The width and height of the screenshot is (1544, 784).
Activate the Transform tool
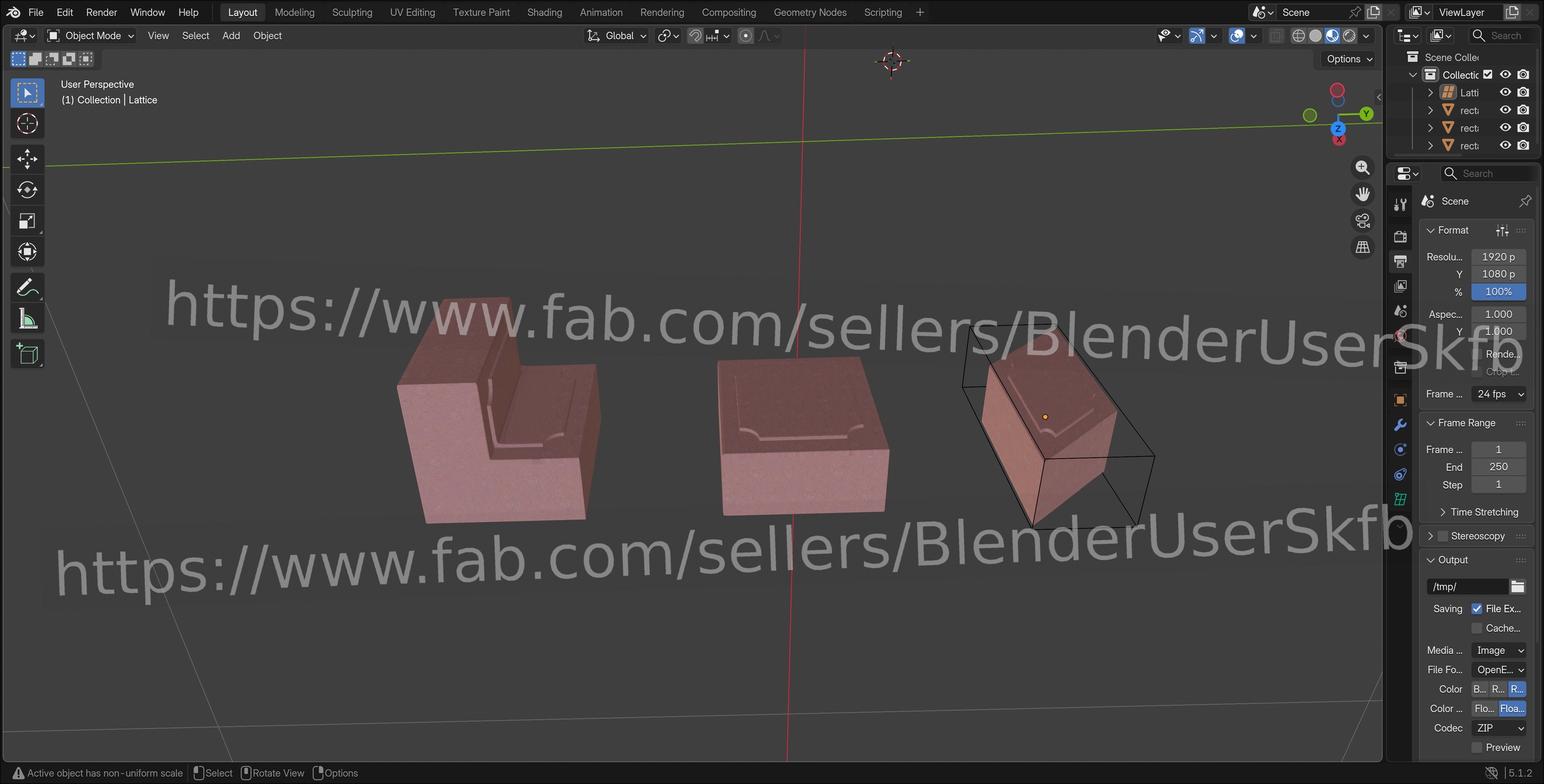(27, 251)
